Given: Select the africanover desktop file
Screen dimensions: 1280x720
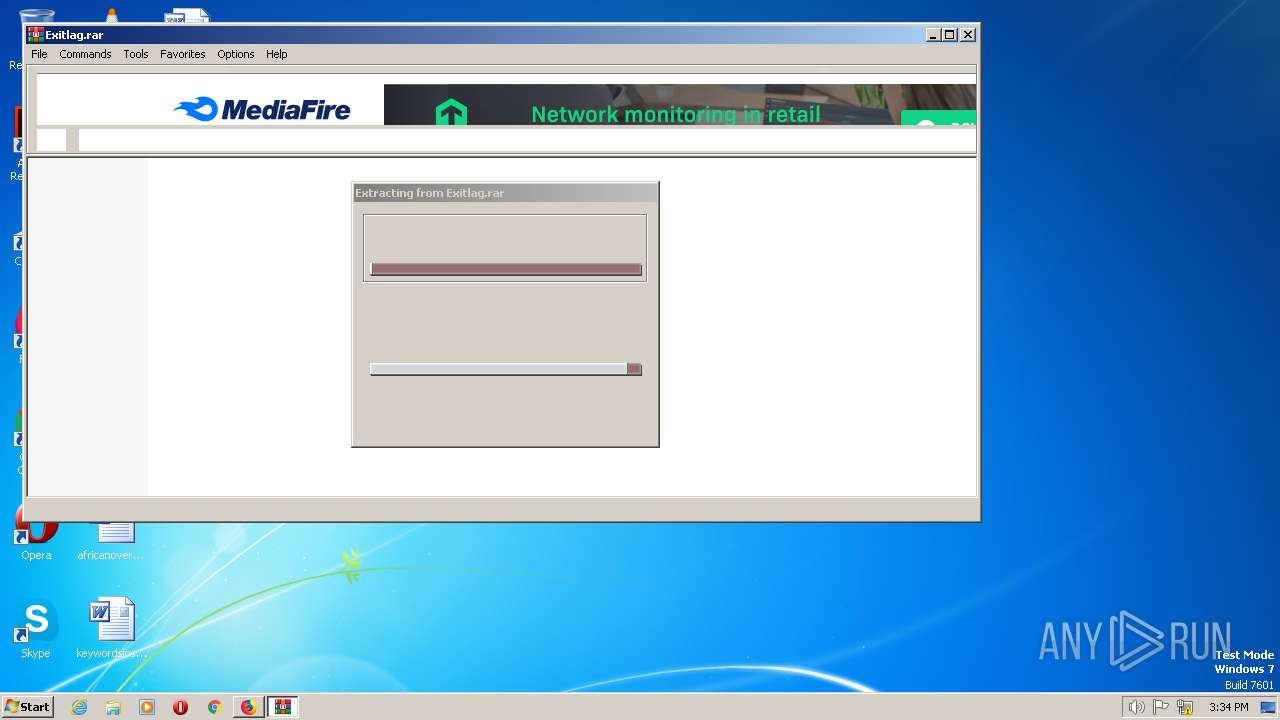Looking at the screenshot, I should 112,540.
